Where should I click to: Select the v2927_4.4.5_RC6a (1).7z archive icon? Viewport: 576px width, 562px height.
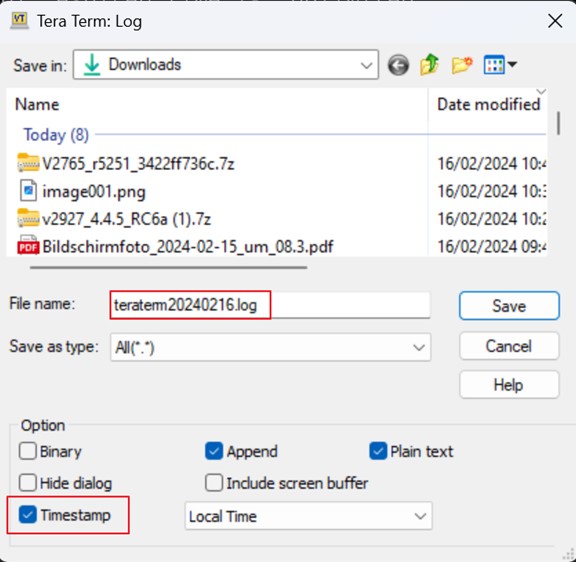click(x=28, y=218)
